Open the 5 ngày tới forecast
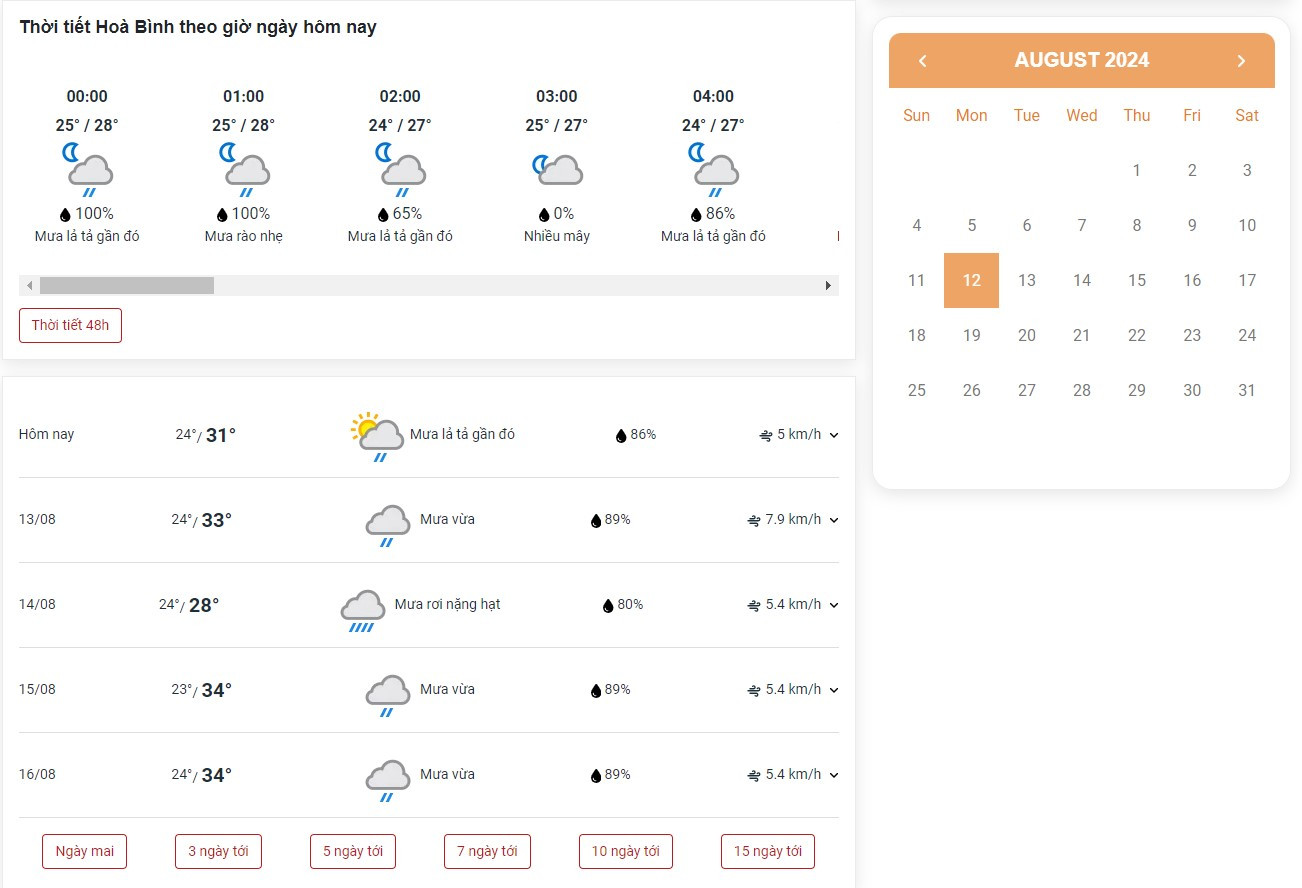 click(353, 851)
